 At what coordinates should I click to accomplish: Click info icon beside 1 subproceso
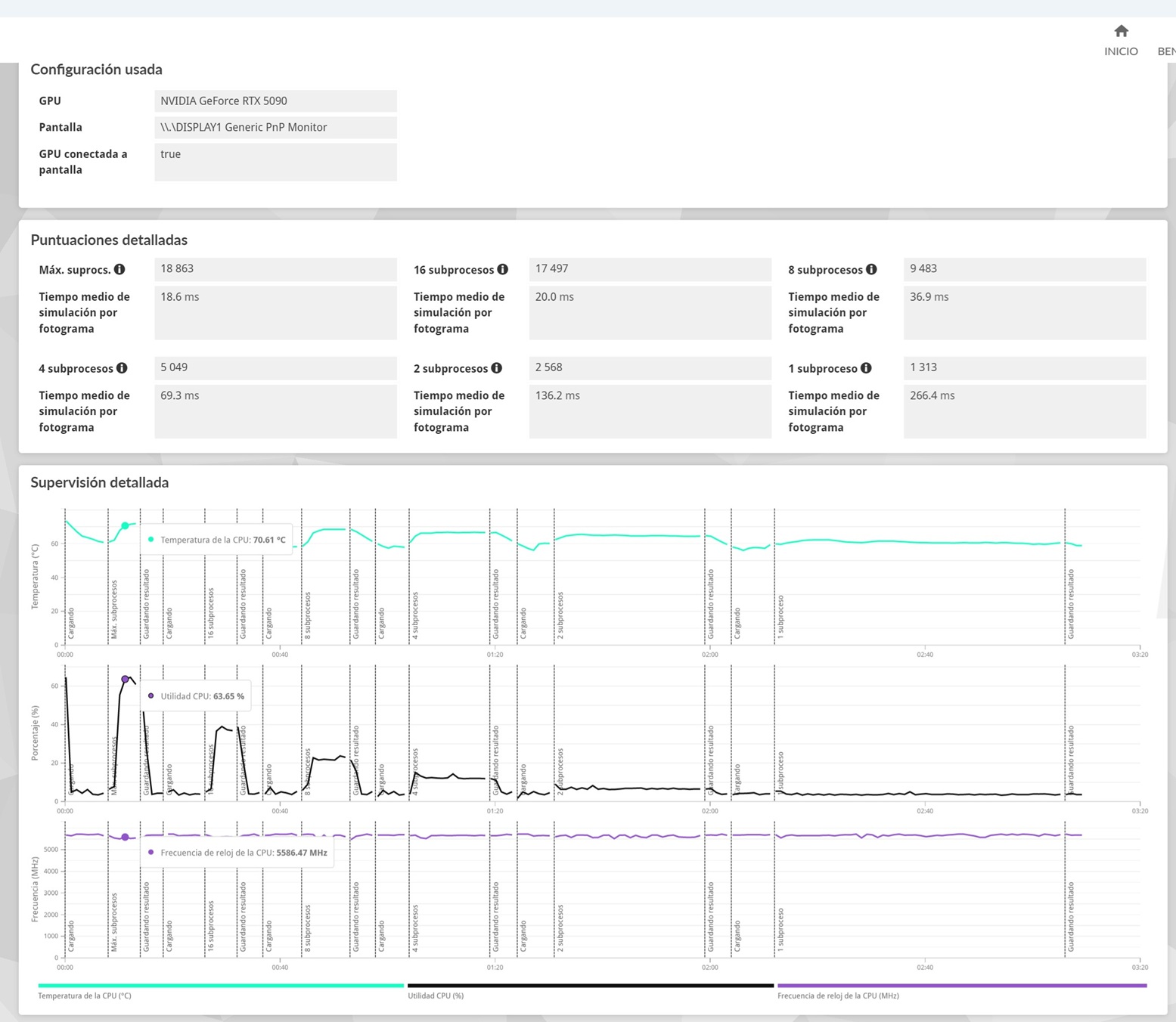[x=866, y=368]
